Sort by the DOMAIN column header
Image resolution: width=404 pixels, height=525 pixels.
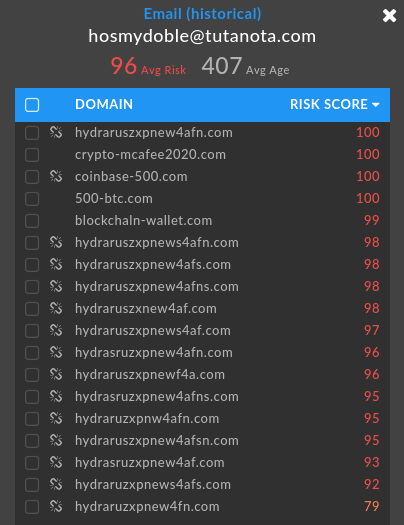(104, 104)
